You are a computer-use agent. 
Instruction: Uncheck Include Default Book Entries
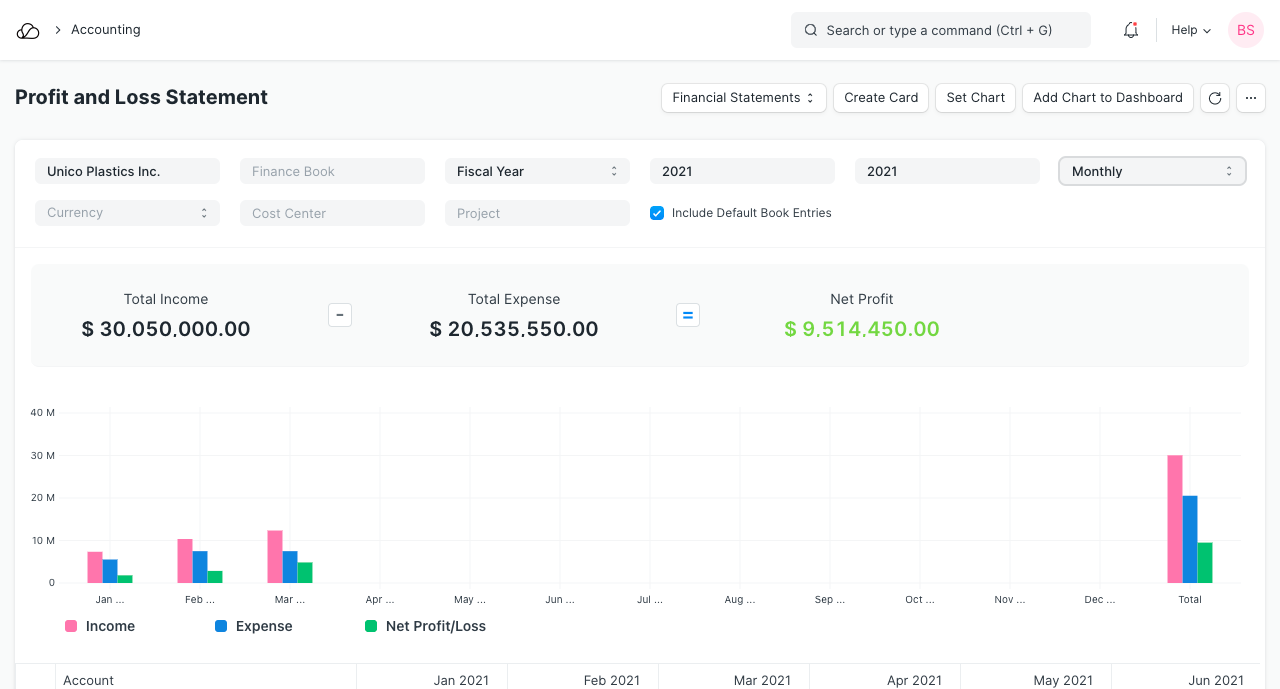coord(657,213)
